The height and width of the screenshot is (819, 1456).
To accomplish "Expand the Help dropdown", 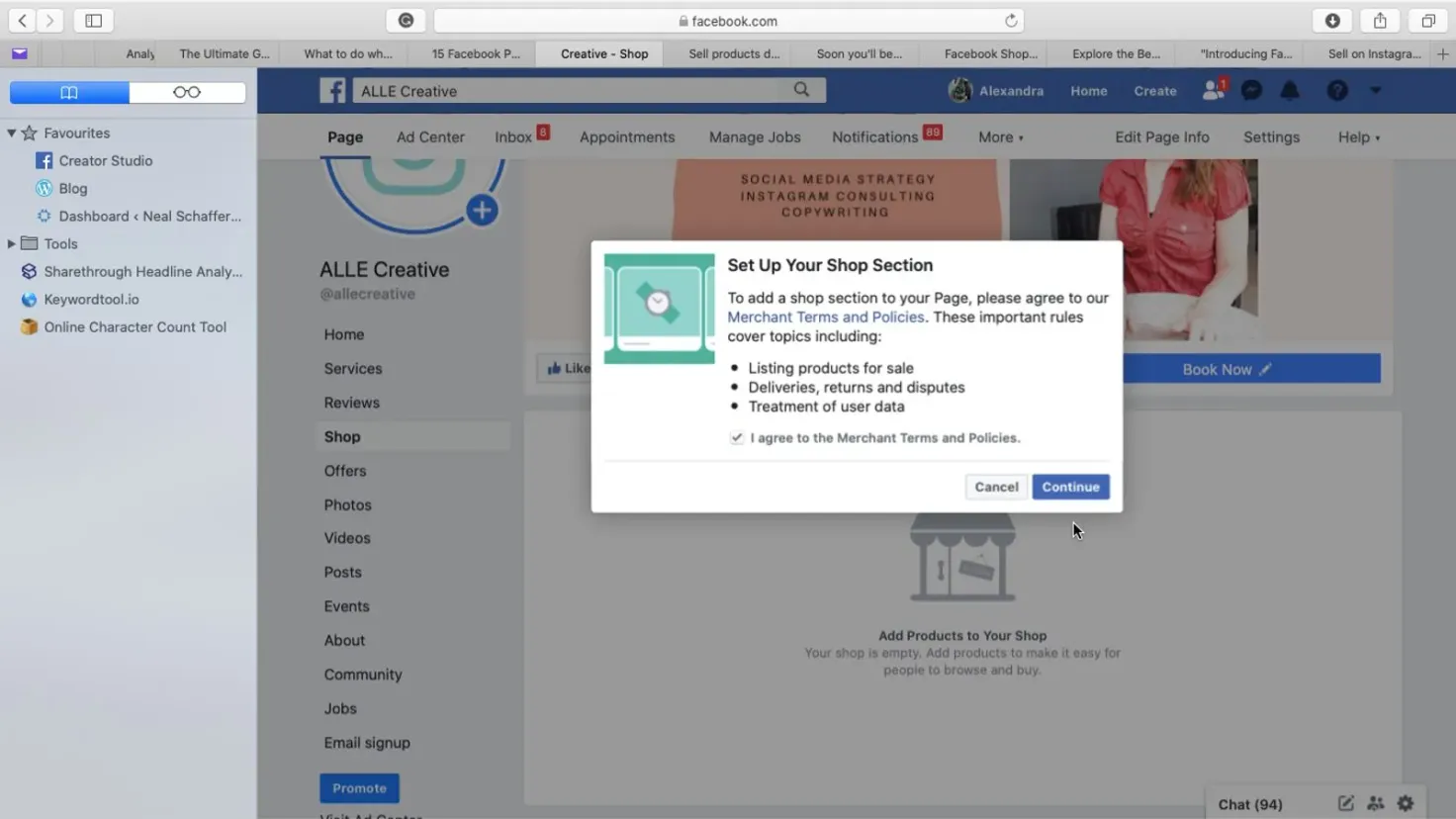I will (1359, 137).
